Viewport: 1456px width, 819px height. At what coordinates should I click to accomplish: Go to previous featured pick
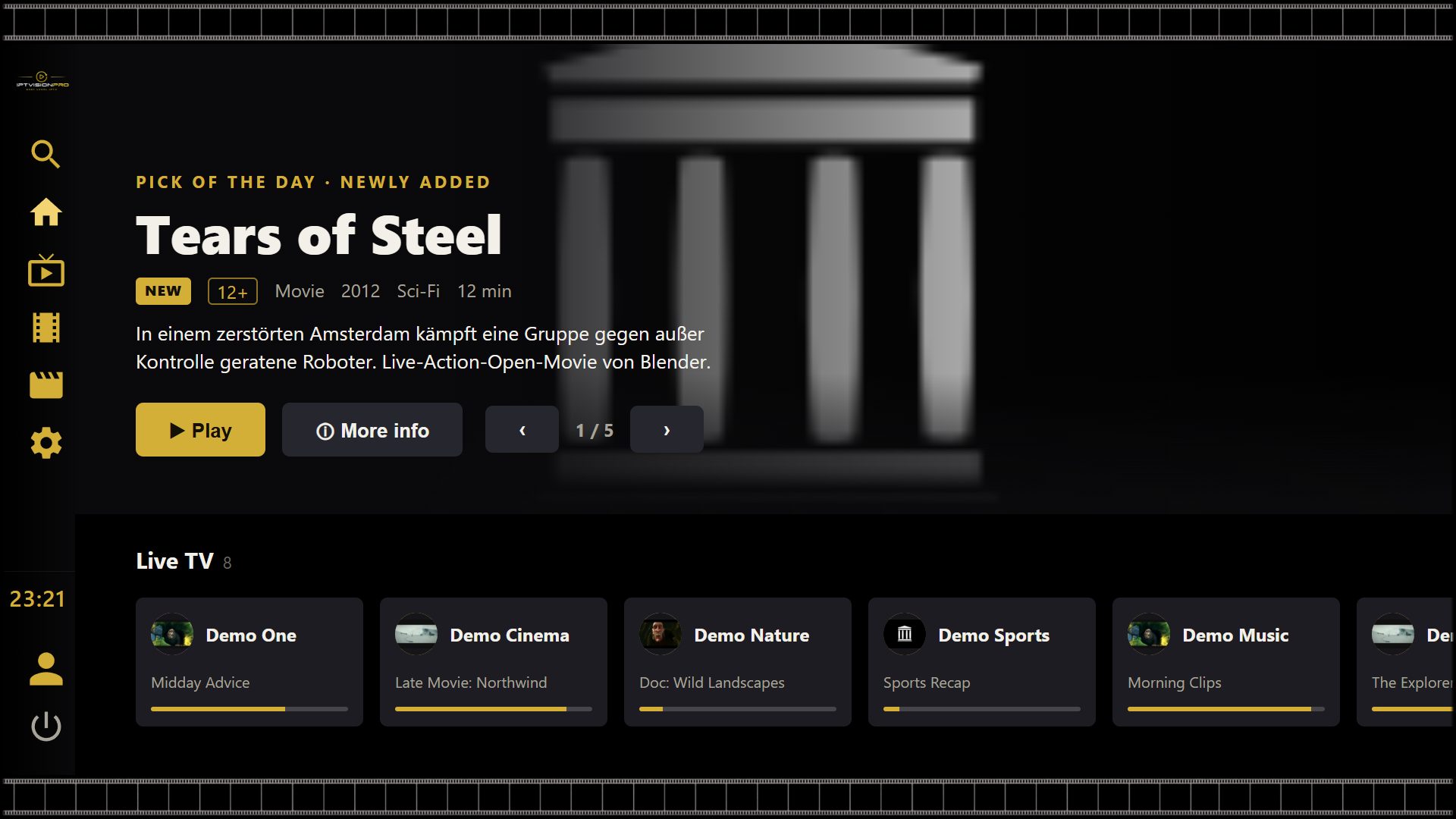[522, 430]
